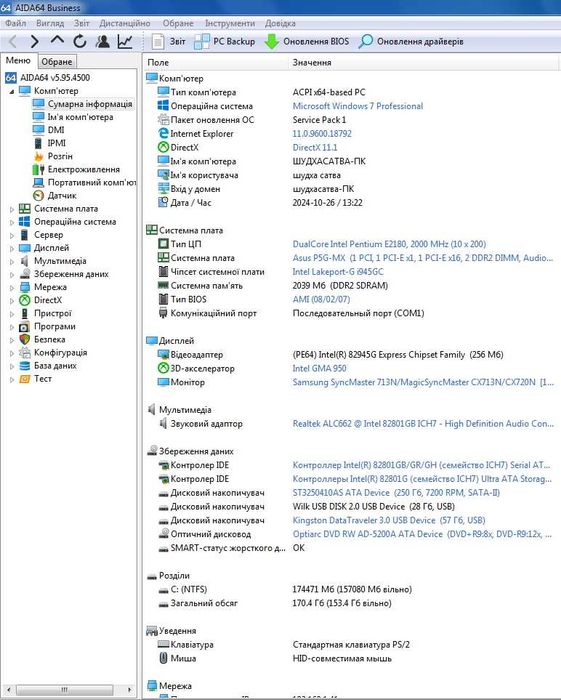The width and height of the screenshot is (561, 700).
Task: Expand the Дисплей tree node
Action: (x=12, y=248)
